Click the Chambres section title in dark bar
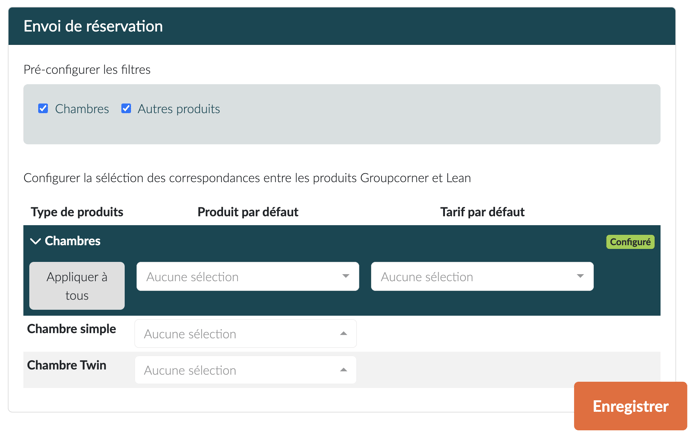The width and height of the screenshot is (688, 437). (x=73, y=241)
